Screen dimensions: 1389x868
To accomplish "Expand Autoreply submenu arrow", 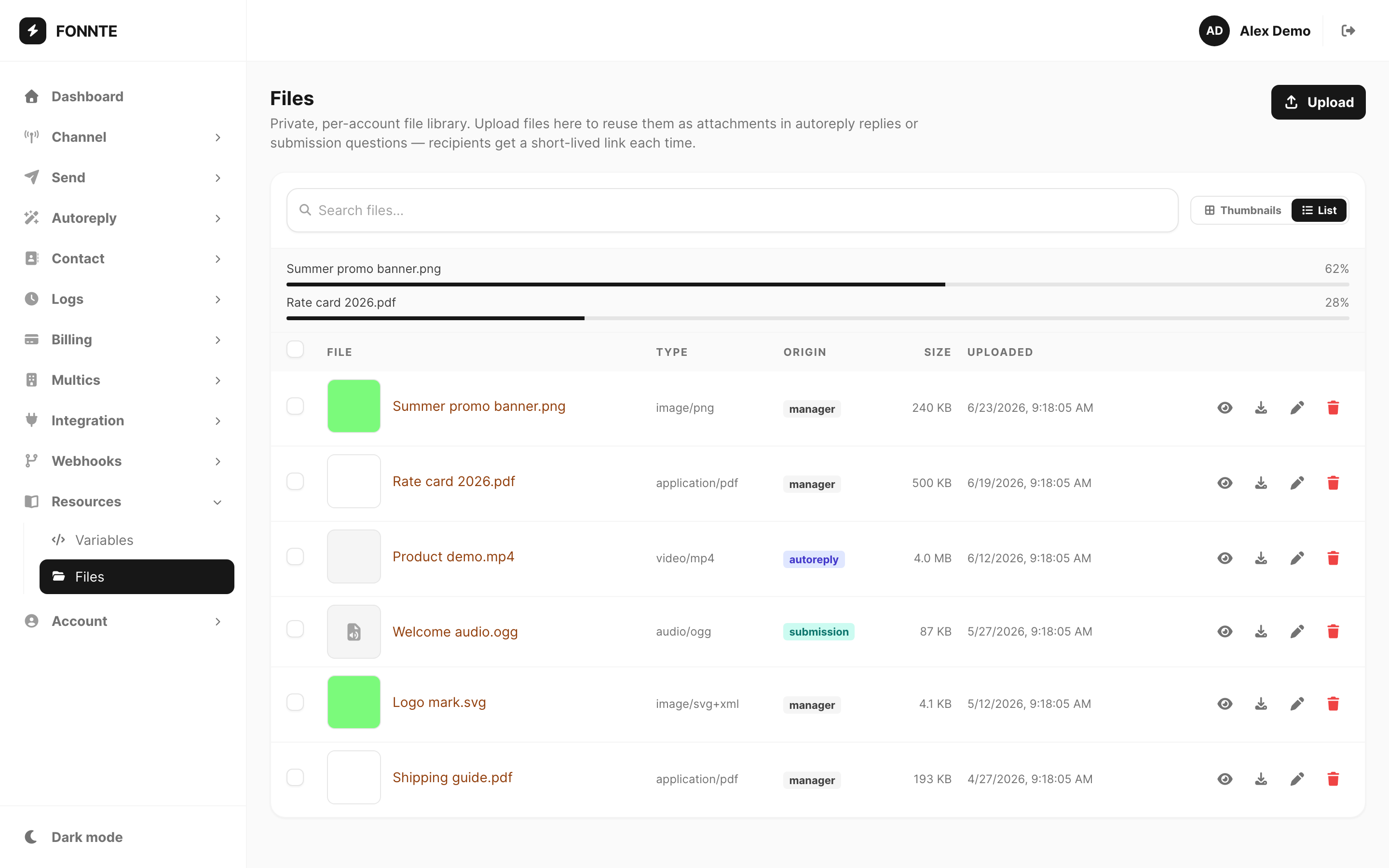I will [x=218, y=218].
